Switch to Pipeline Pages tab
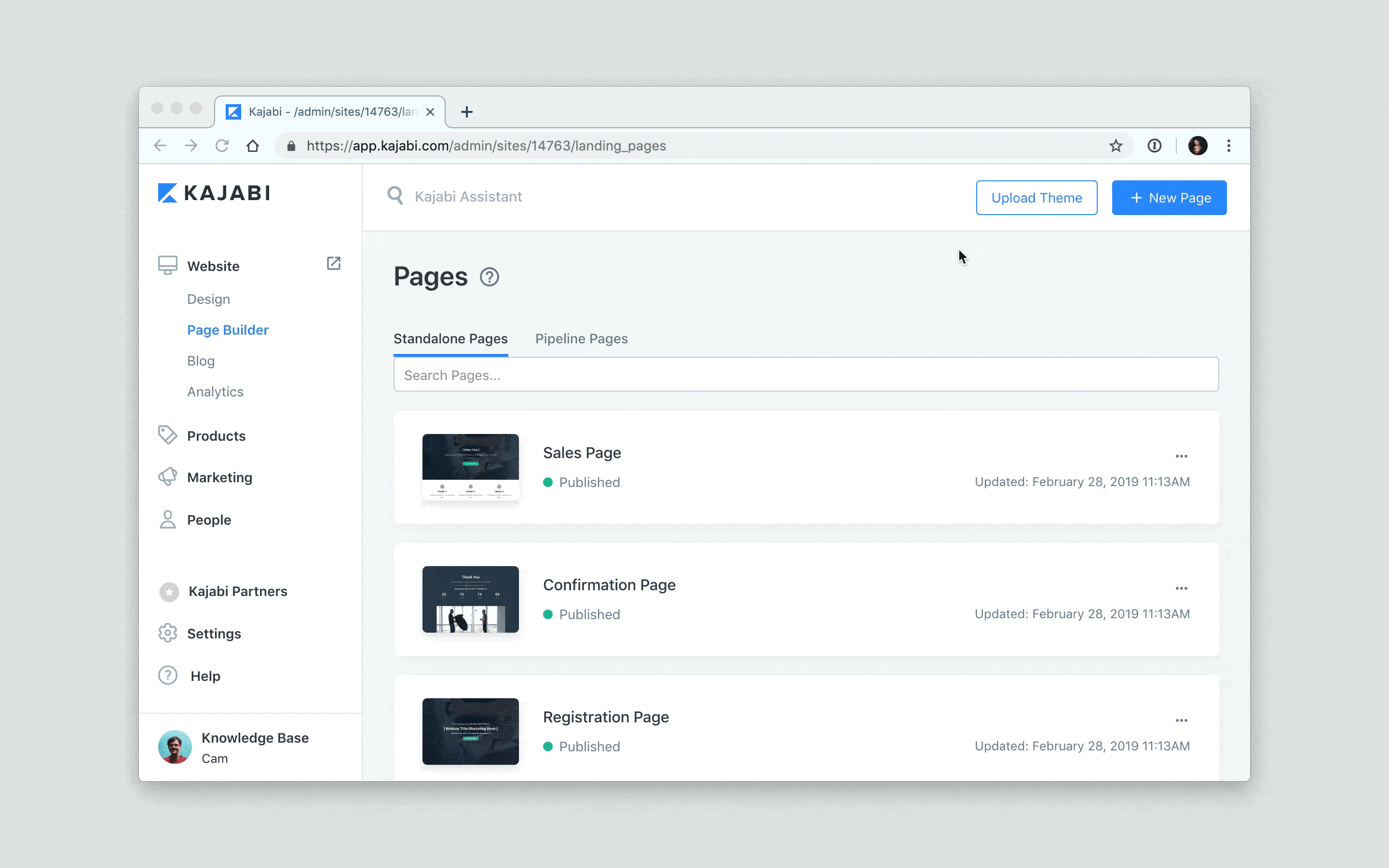The image size is (1389, 868). pos(582,339)
